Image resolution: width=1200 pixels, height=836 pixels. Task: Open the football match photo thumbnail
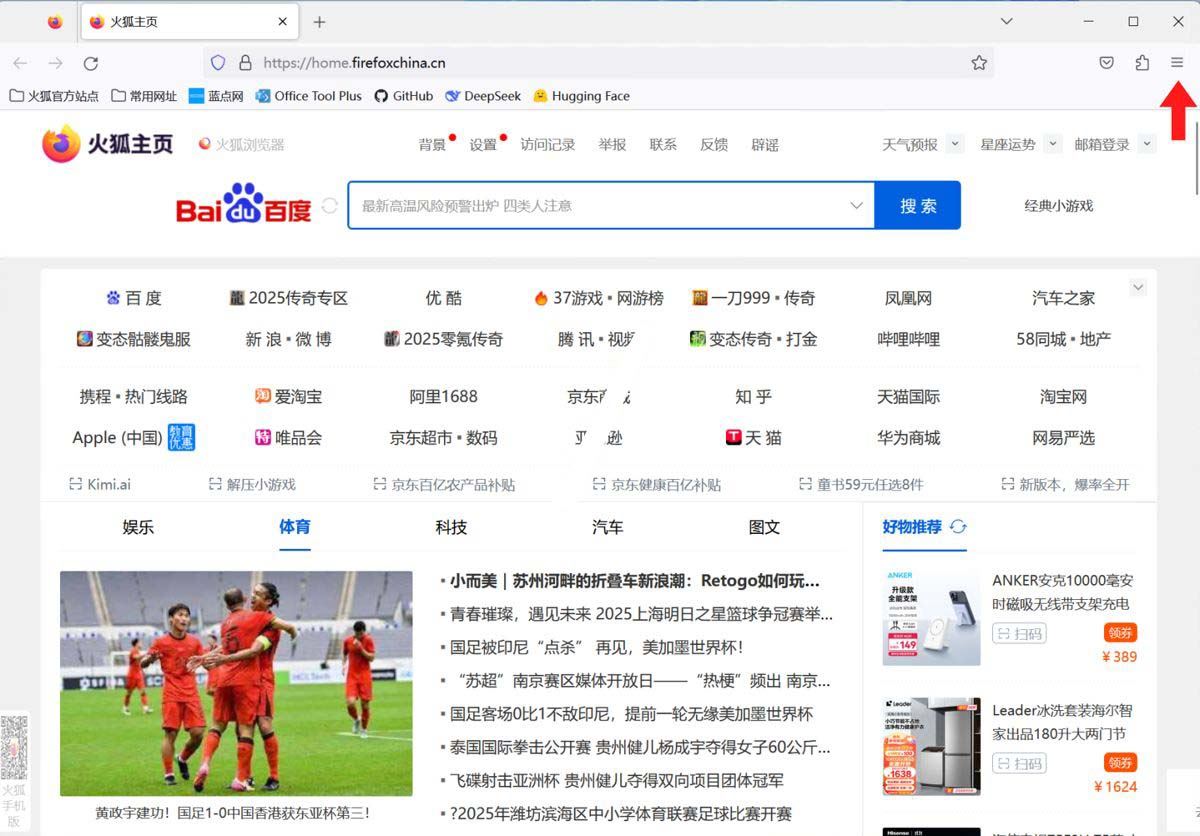pos(236,683)
